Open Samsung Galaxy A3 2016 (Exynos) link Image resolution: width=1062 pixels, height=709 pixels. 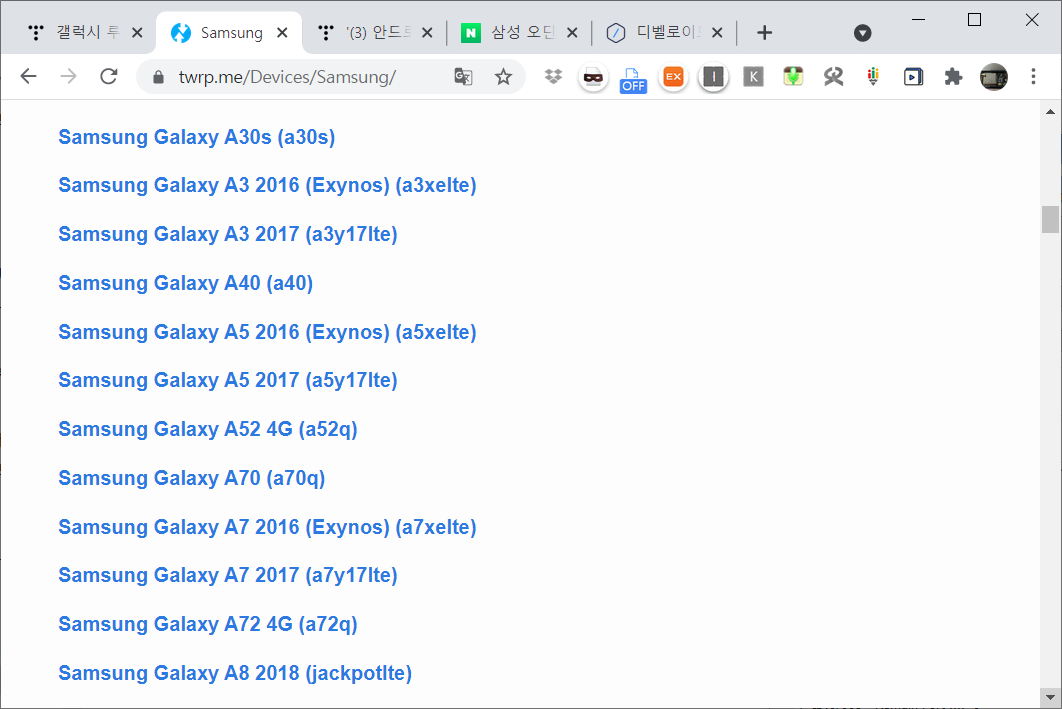click(x=268, y=185)
